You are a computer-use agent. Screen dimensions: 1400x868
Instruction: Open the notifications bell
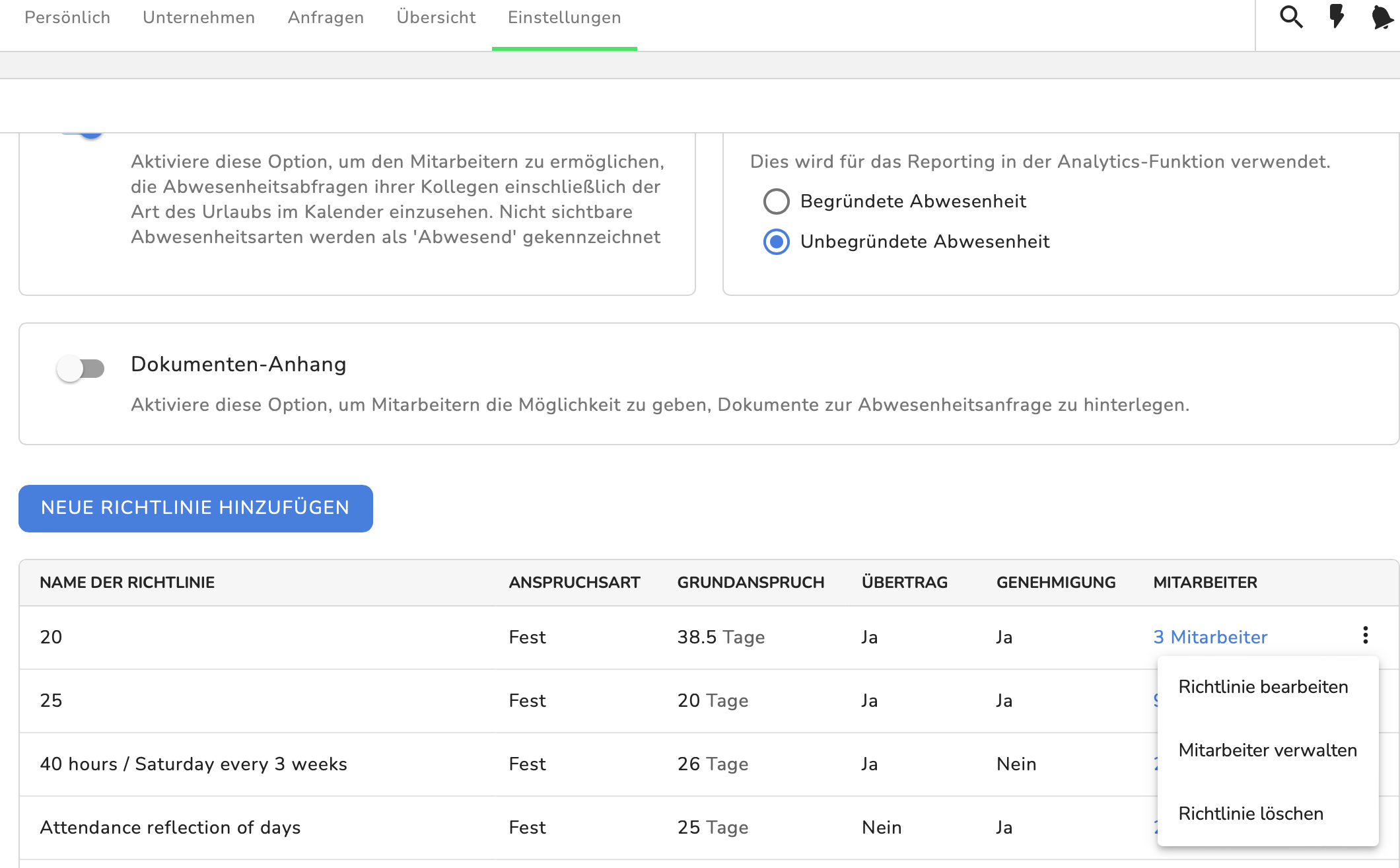click(1382, 17)
